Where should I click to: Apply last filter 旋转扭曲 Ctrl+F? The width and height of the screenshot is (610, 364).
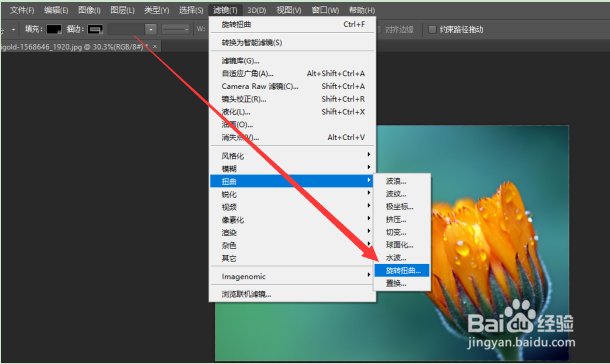pos(293,24)
